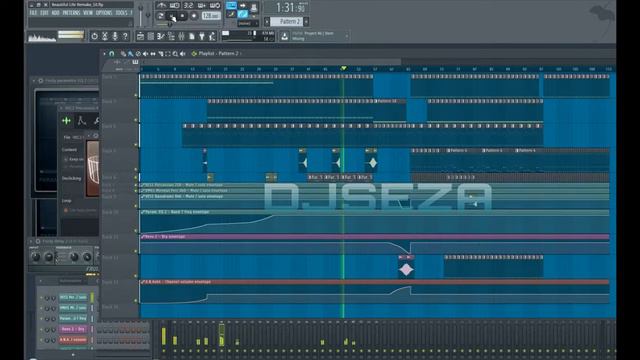Screen dimensions: 640x360
Task: Toggle the magnet snap icon in Playlist
Action: [x=112, y=53]
